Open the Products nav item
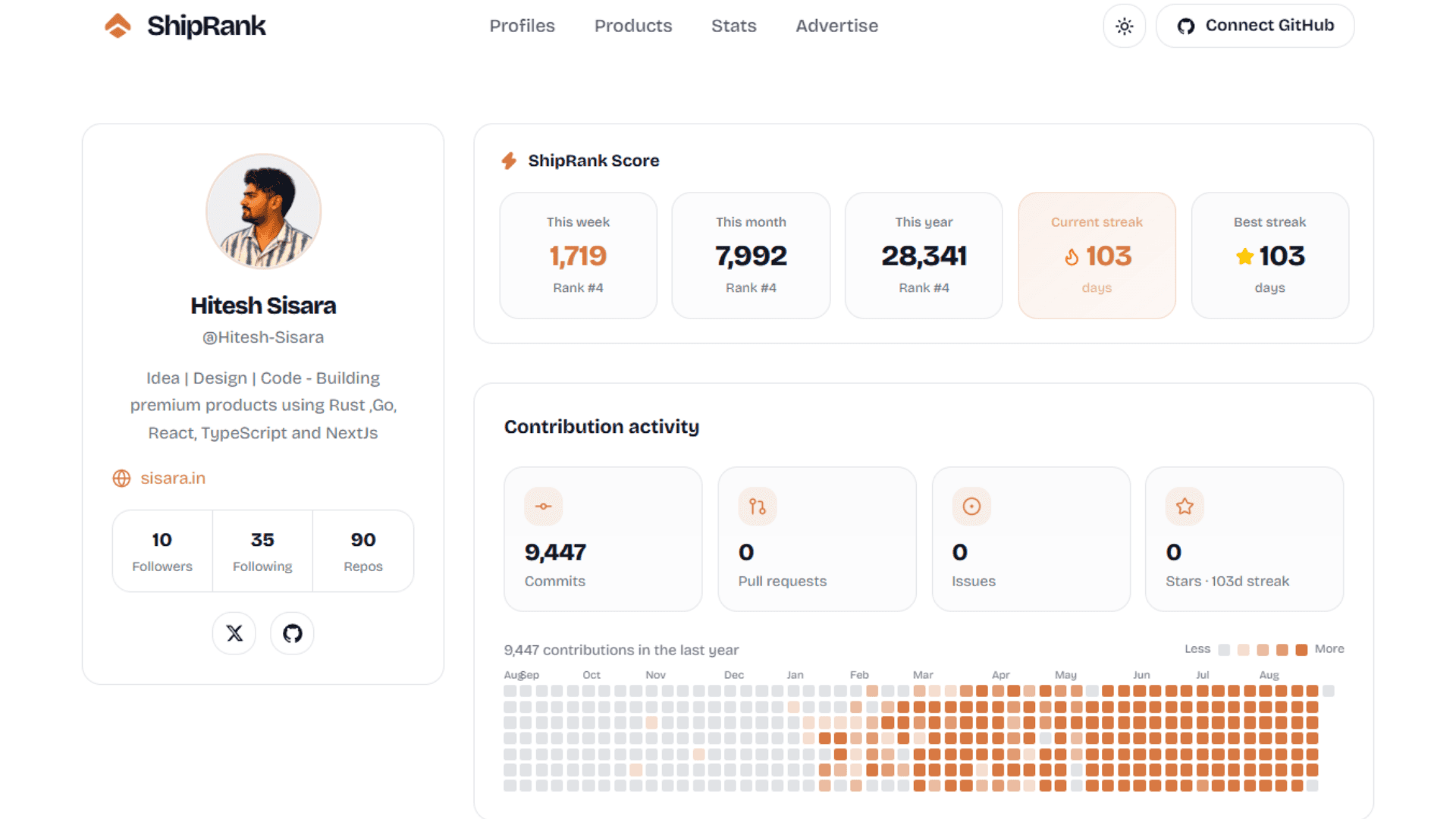The image size is (1456, 819). coord(633,26)
